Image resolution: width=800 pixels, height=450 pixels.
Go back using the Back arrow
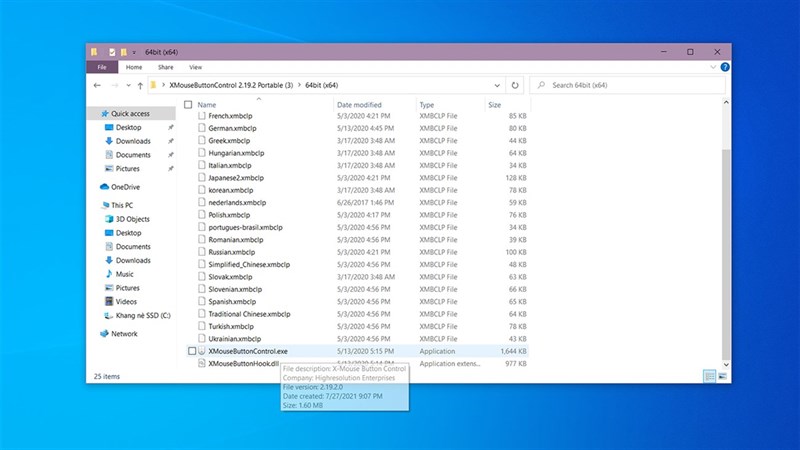(x=95, y=85)
